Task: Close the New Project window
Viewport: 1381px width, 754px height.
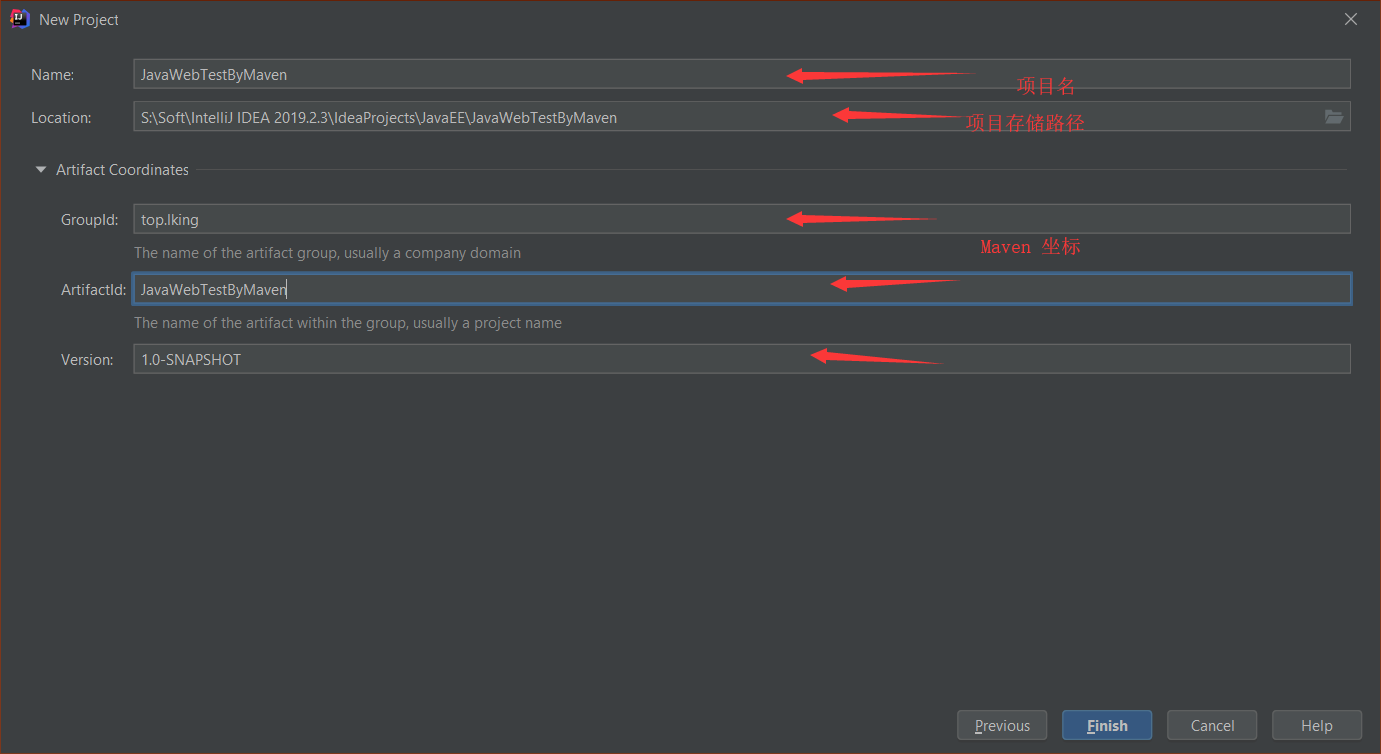Action: coord(1351,19)
